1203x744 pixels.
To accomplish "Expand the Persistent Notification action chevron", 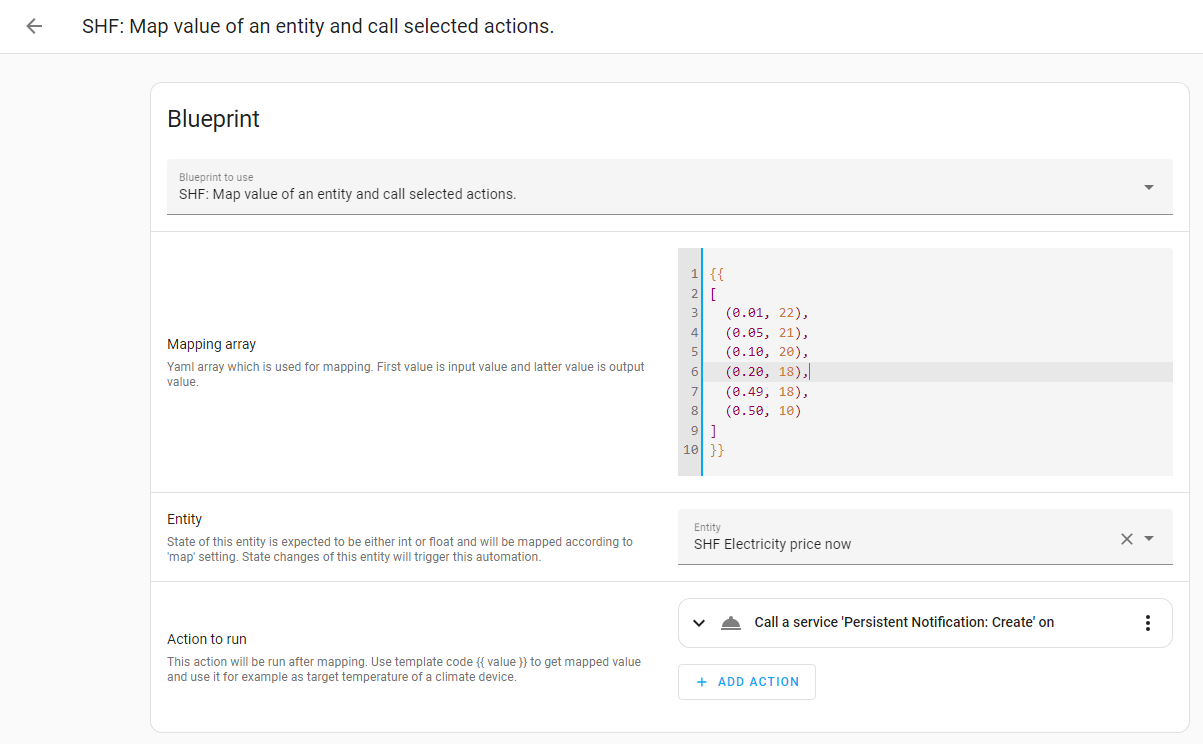I will coord(699,623).
